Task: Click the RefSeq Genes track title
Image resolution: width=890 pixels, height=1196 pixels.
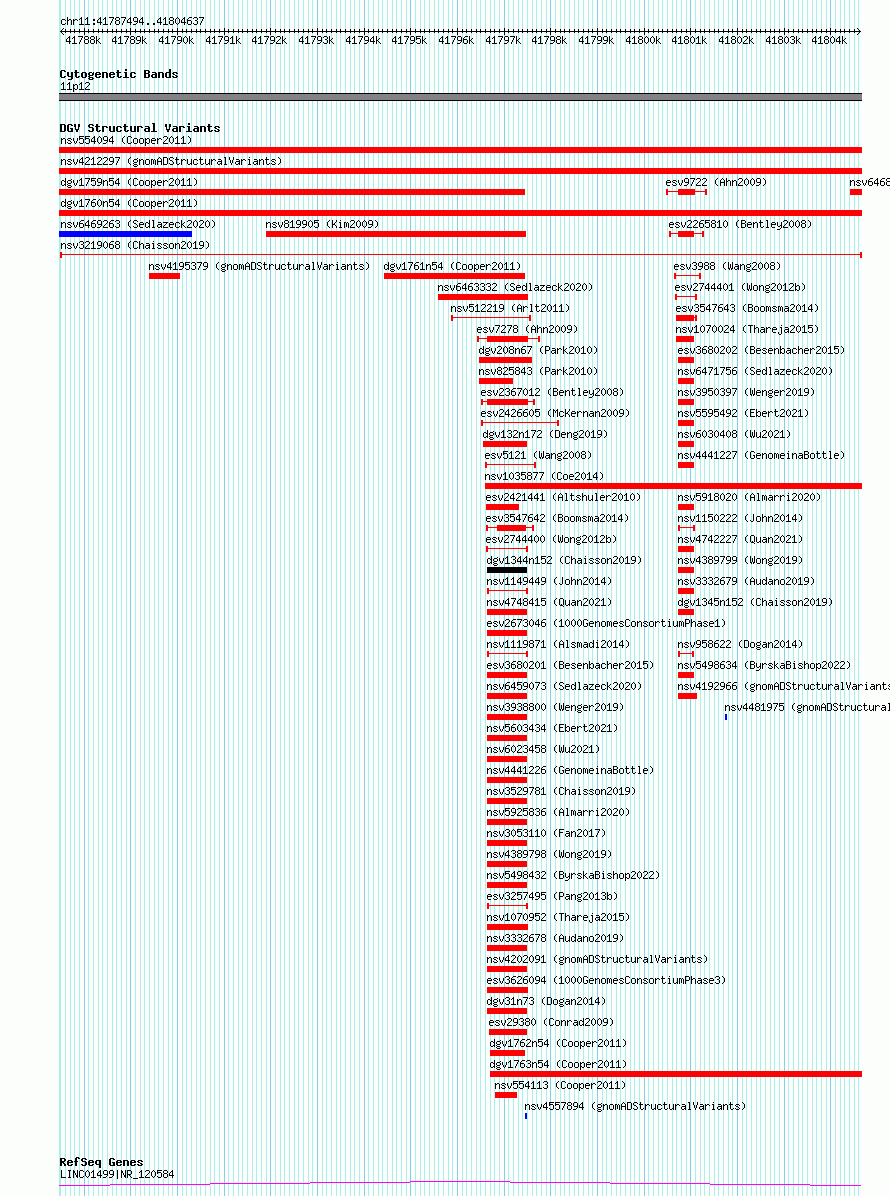Action: click(x=101, y=1162)
